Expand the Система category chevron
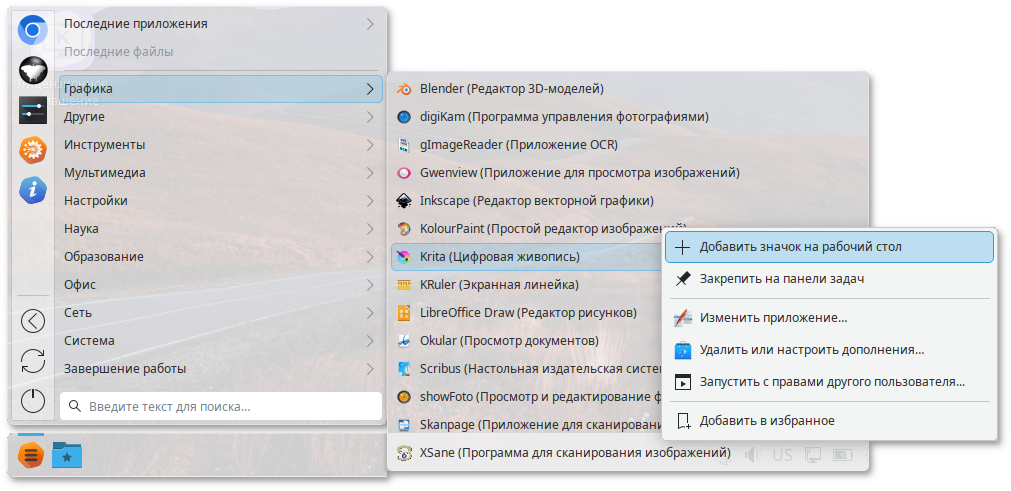This screenshot has height=491, width=1011. (x=370, y=341)
